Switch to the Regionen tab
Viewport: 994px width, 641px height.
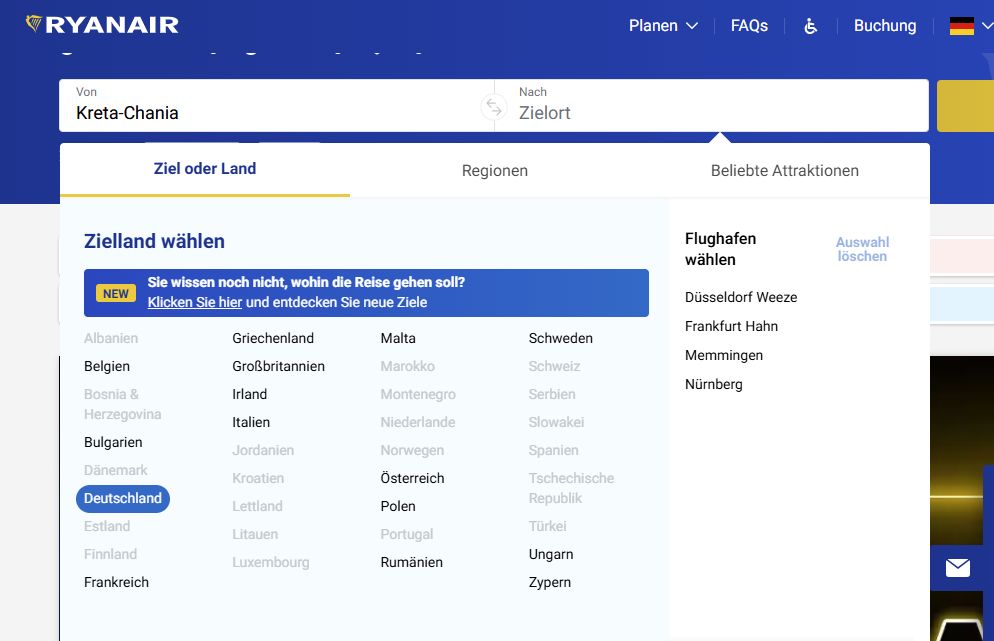(x=494, y=170)
